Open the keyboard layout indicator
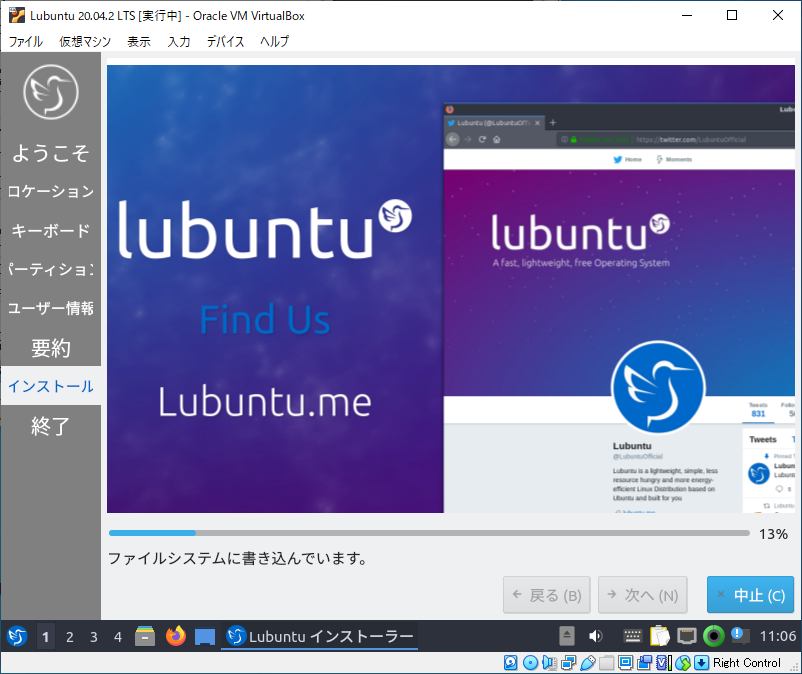This screenshot has height=674, width=802. [x=632, y=636]
